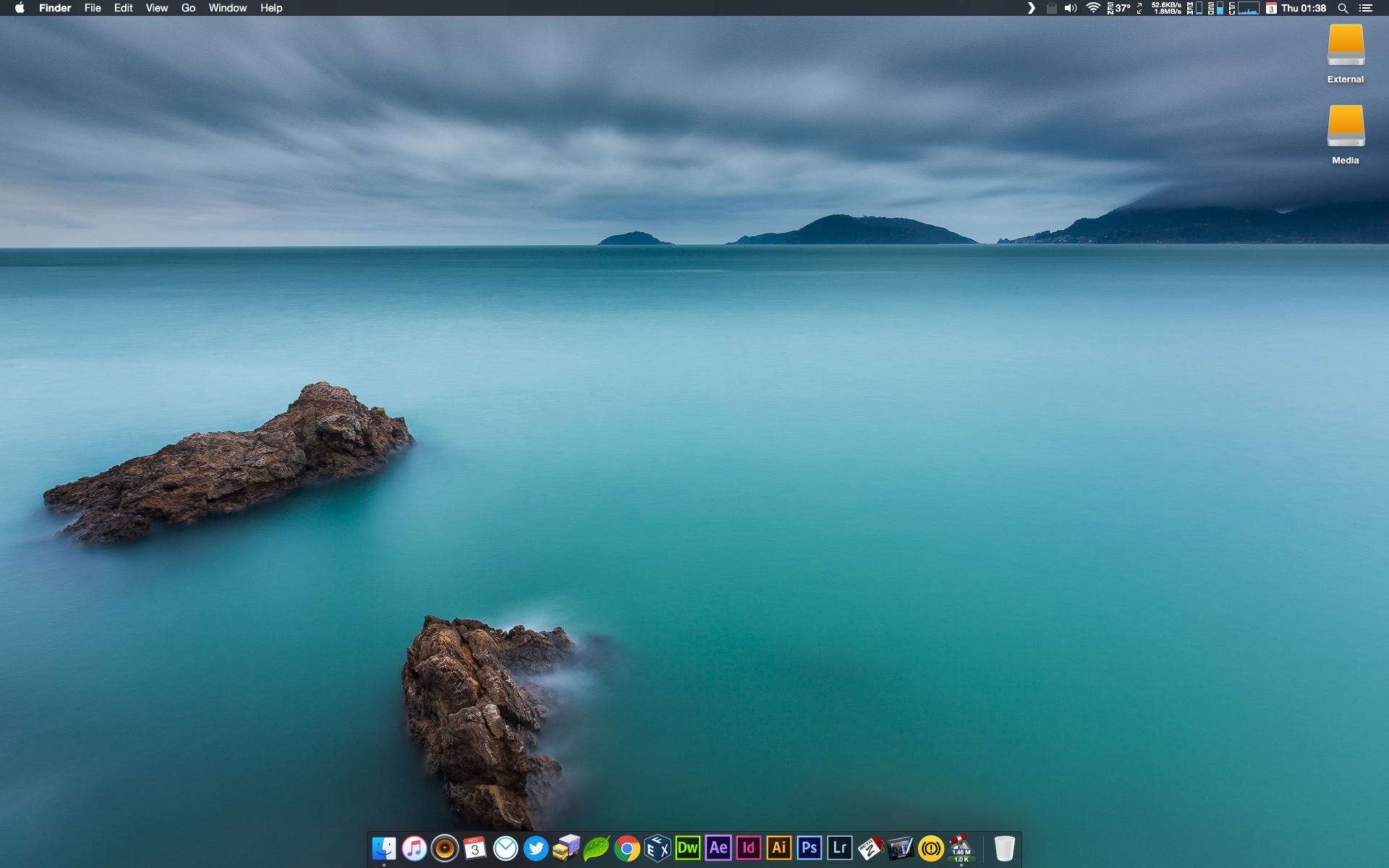The width and height of the screenshot is (1389, 868).
Task: Open the Wi-Fi status menu
Action: (x=1093, y=8)
